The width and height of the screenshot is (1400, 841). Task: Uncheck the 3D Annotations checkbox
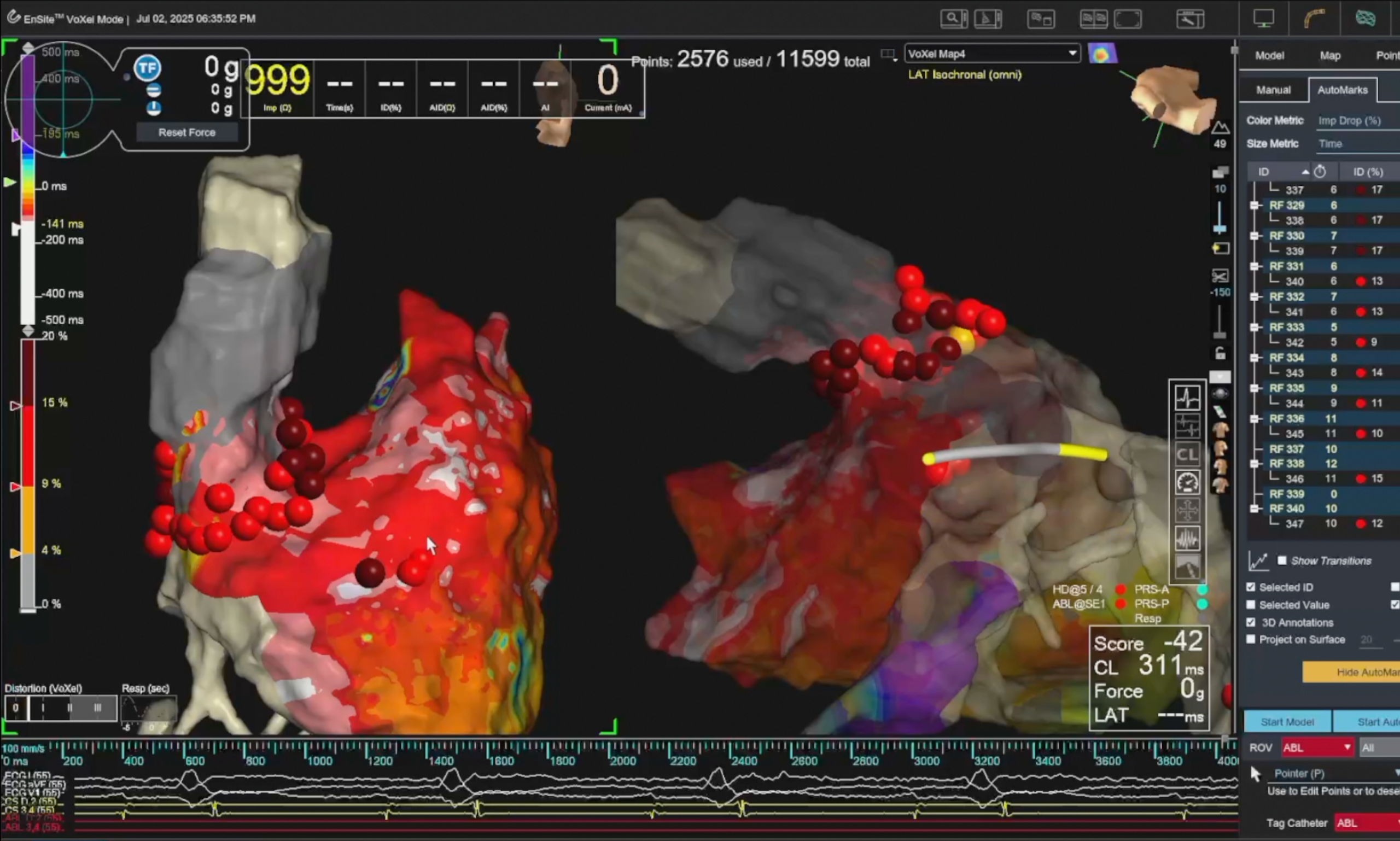click(1251, 622)
